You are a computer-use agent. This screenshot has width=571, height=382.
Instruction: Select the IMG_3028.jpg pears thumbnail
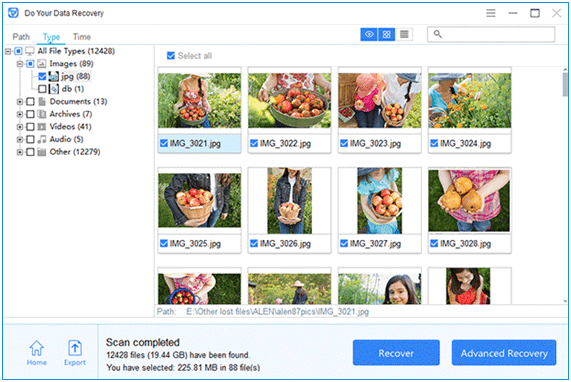point(469,200)
